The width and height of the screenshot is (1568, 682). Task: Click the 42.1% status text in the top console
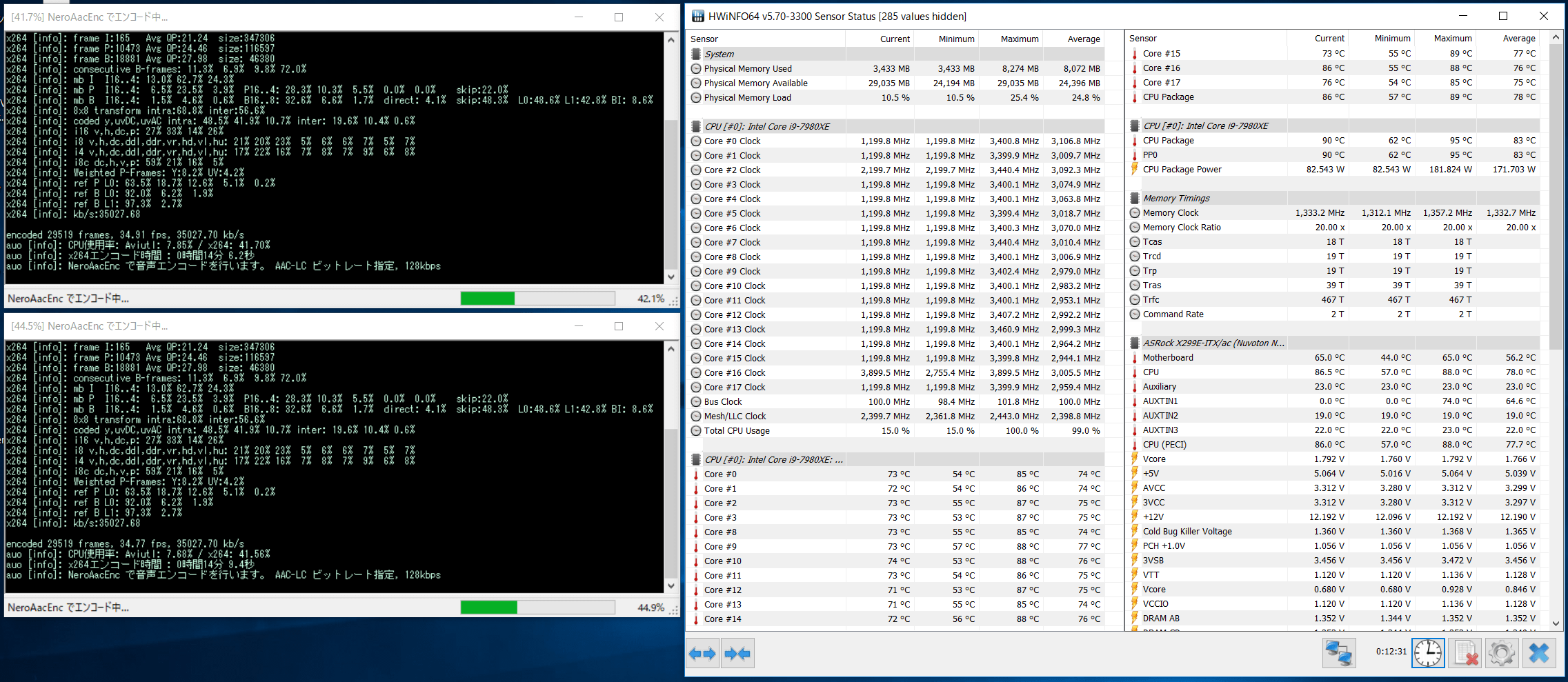pyautogui.click(x=651, y=299)
